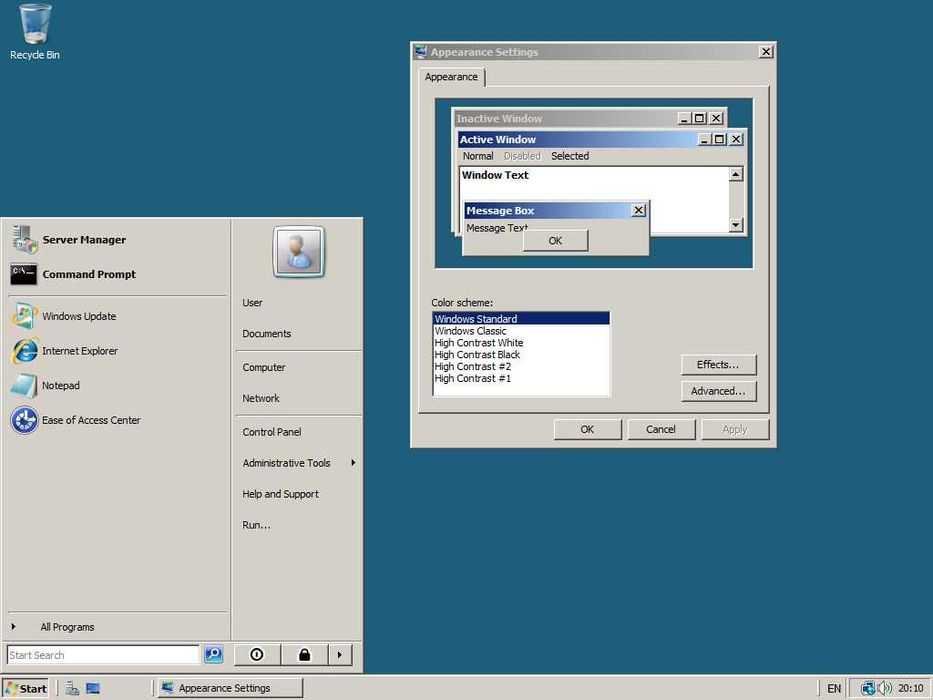This screenshot has width=933, height=700.
Task: Click preview Selected menu item
Action: click(x=570, y=156)
